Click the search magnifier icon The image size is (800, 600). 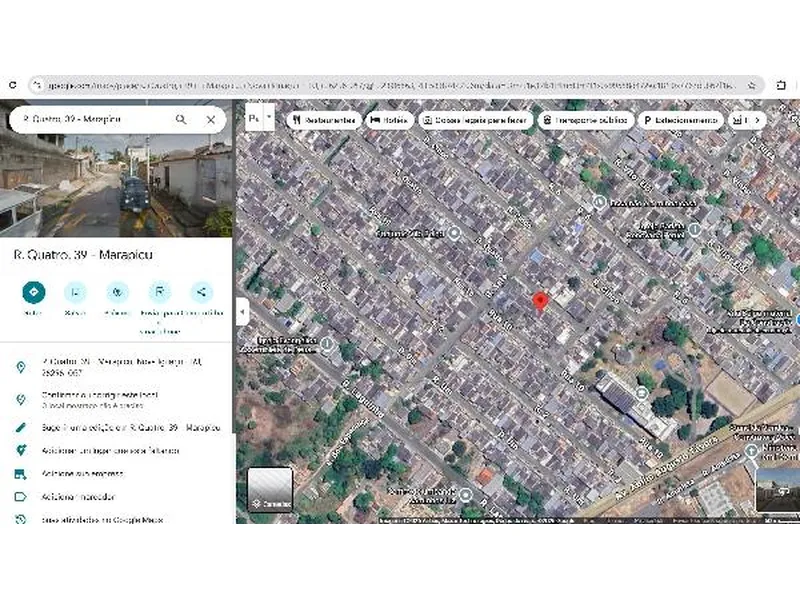coord(181,119)
